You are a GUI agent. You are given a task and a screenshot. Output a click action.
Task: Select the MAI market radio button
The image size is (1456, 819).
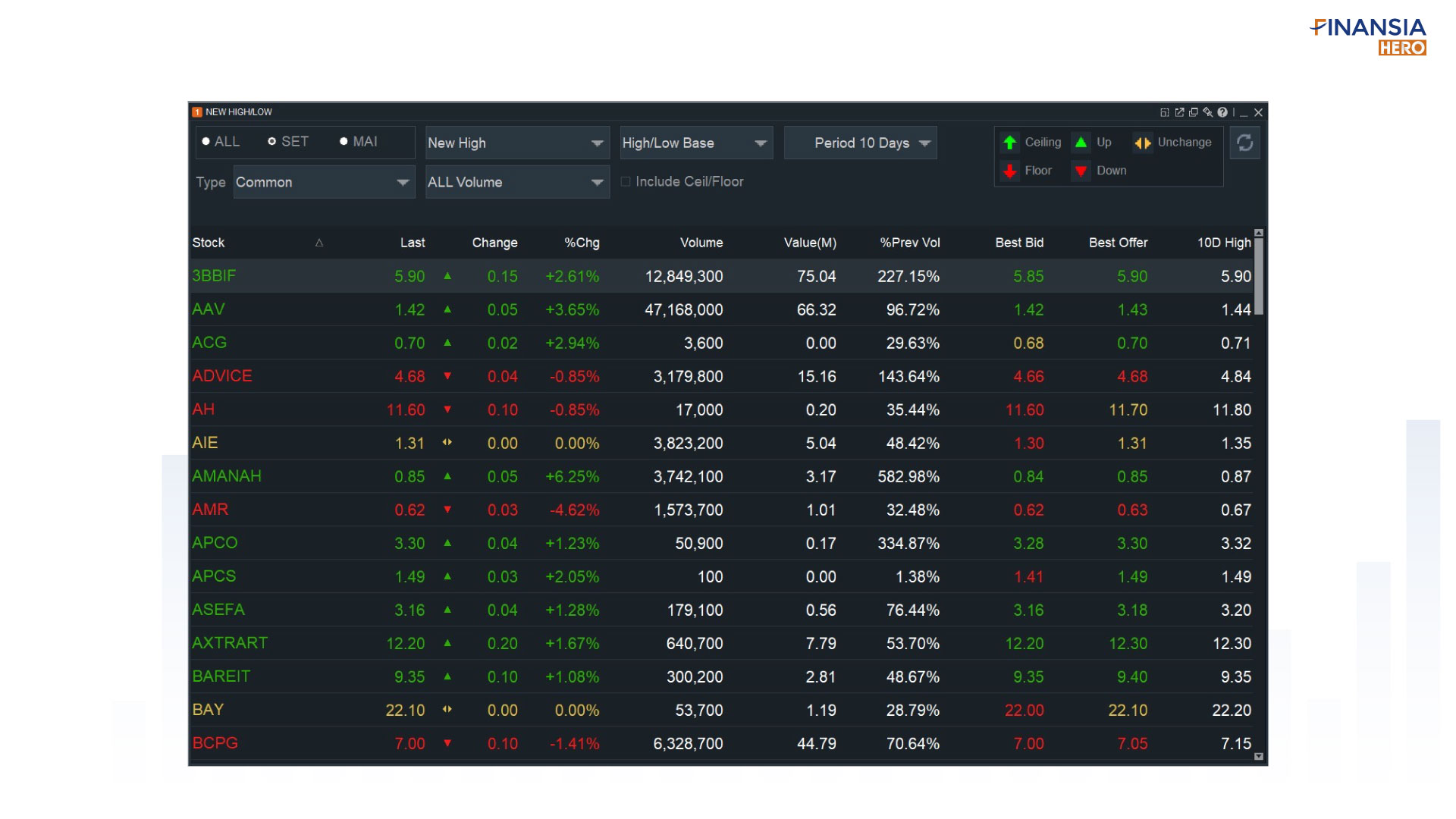344,142
